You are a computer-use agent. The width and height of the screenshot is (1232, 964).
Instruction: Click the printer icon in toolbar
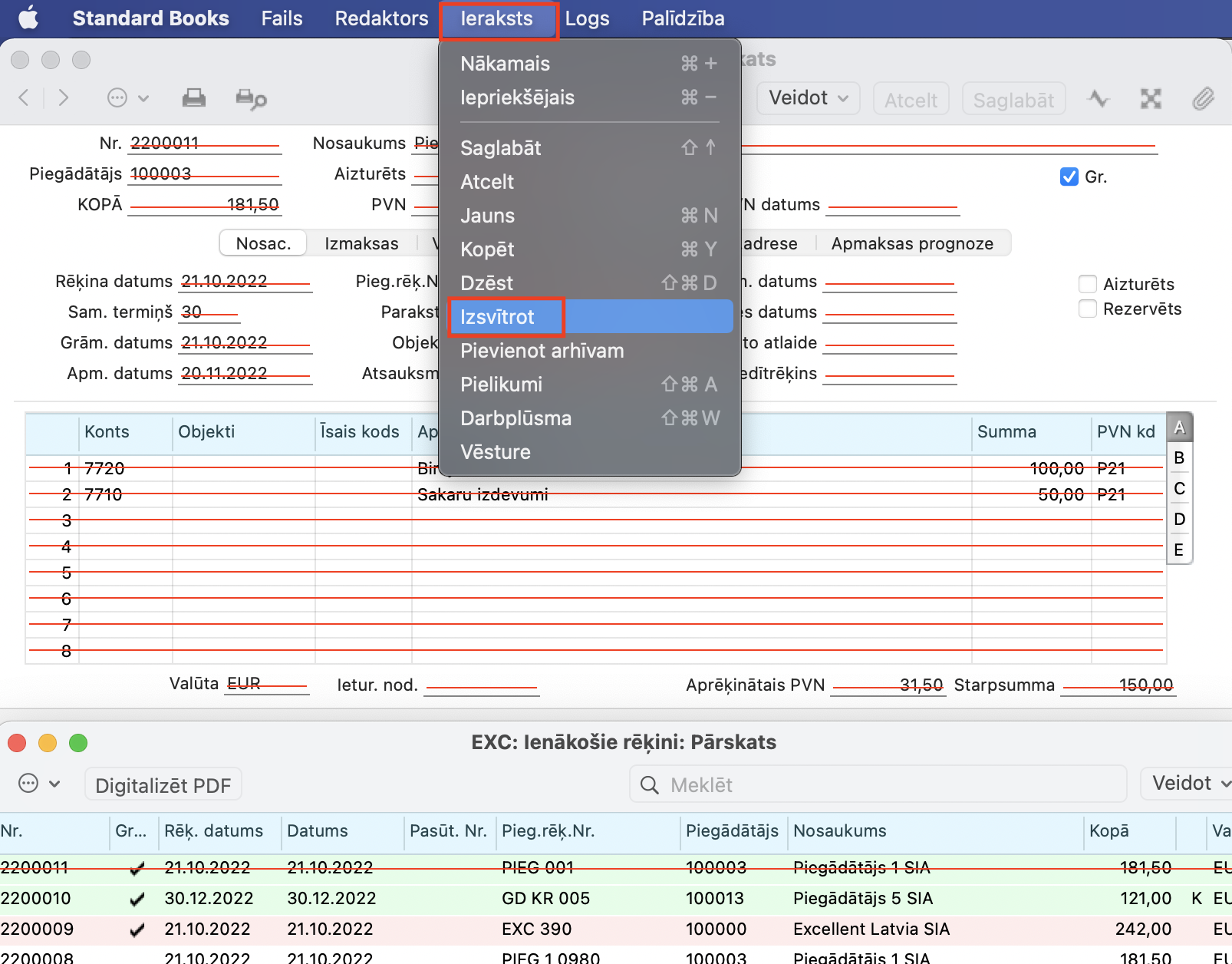click(193, 98)
